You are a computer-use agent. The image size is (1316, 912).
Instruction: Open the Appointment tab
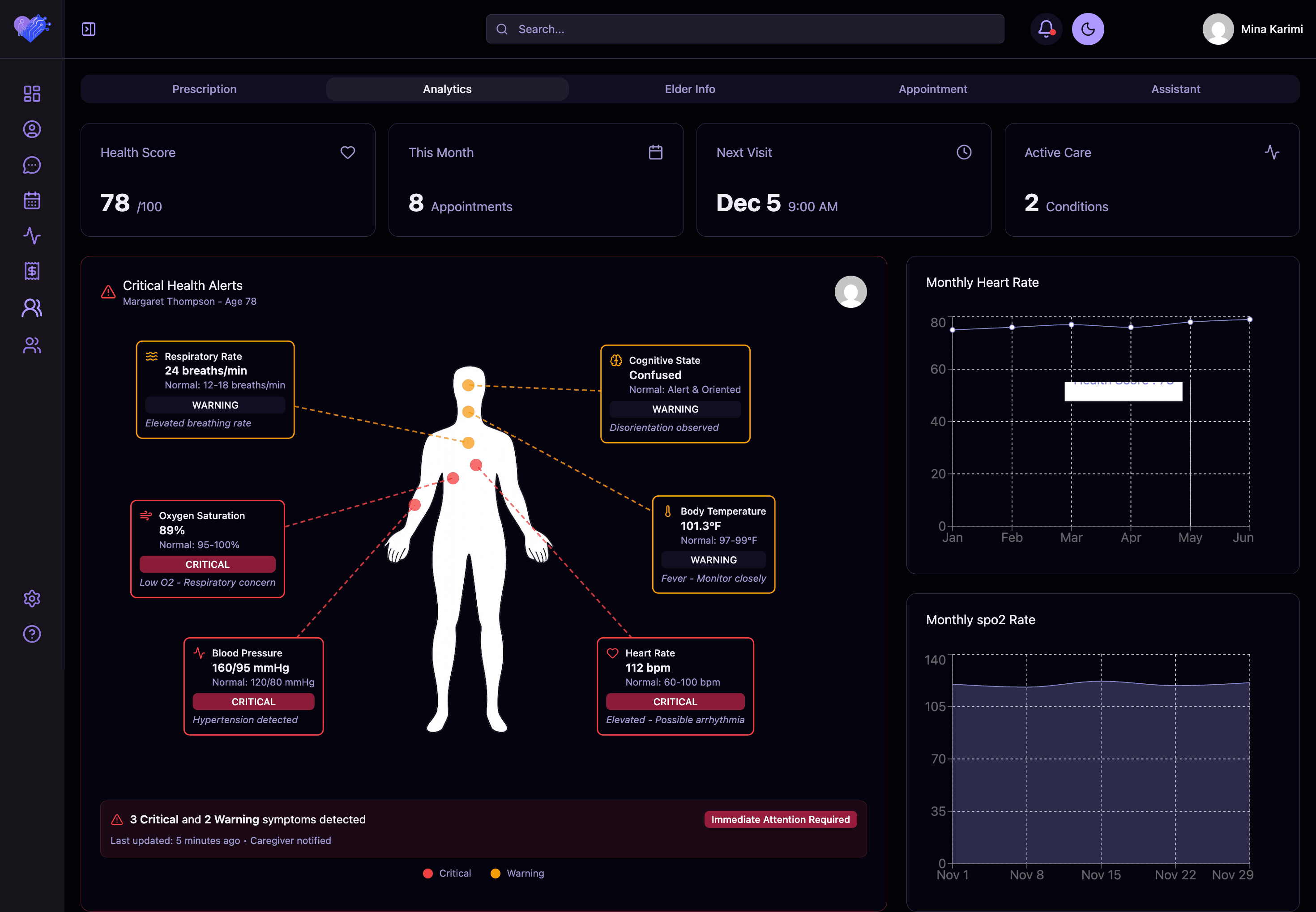933,89
